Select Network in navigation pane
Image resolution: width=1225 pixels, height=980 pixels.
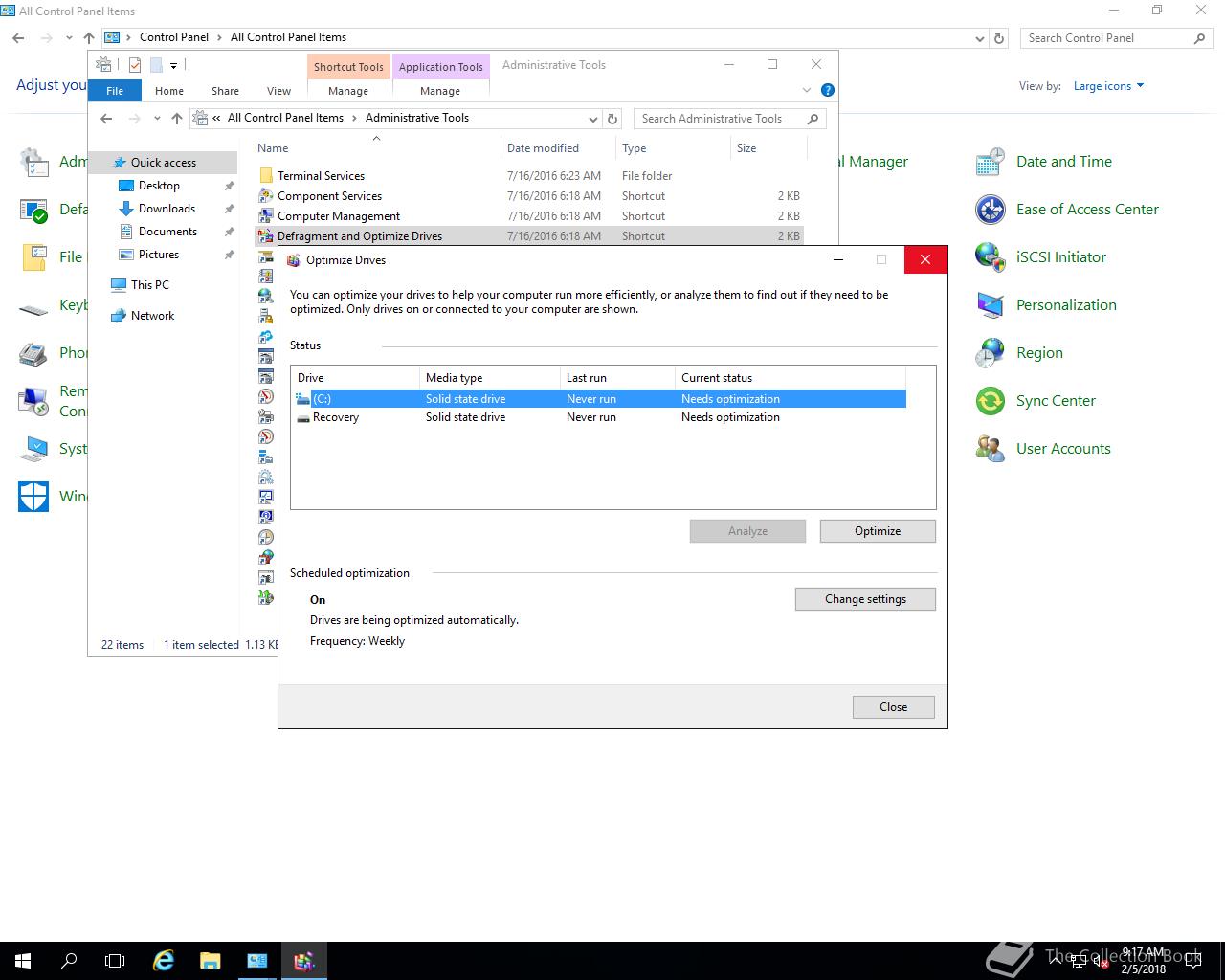point(152,316)
